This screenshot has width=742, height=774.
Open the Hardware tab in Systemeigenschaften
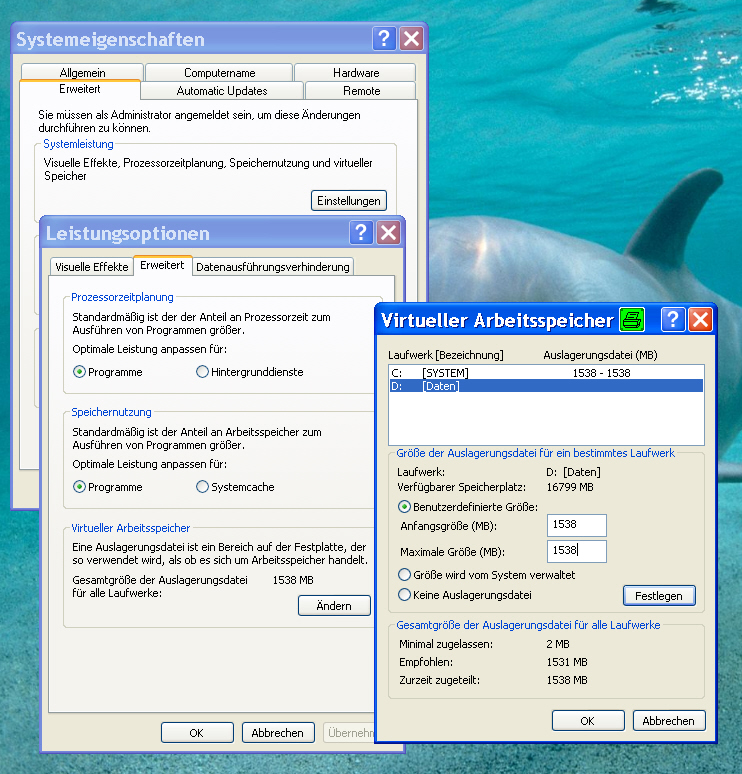point(356,73)
